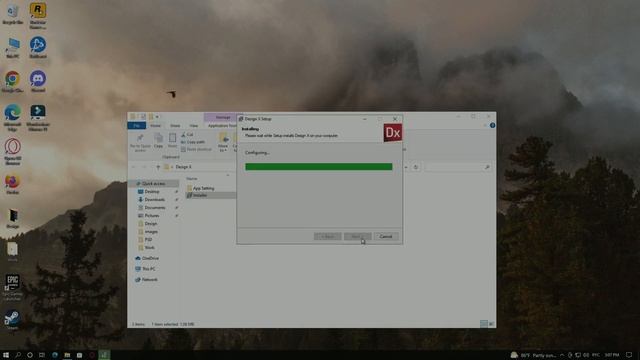Click Copy path in the ribbon
Viewport: 640px width, 360px height.
click(193, 142)
